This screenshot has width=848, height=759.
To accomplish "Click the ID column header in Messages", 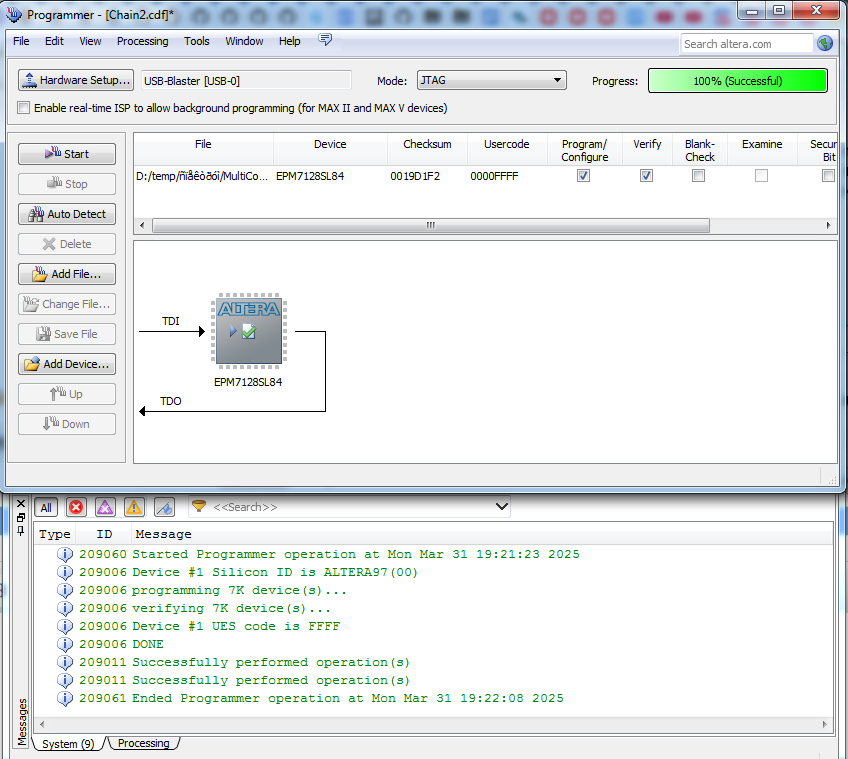I will pos(104,534).
